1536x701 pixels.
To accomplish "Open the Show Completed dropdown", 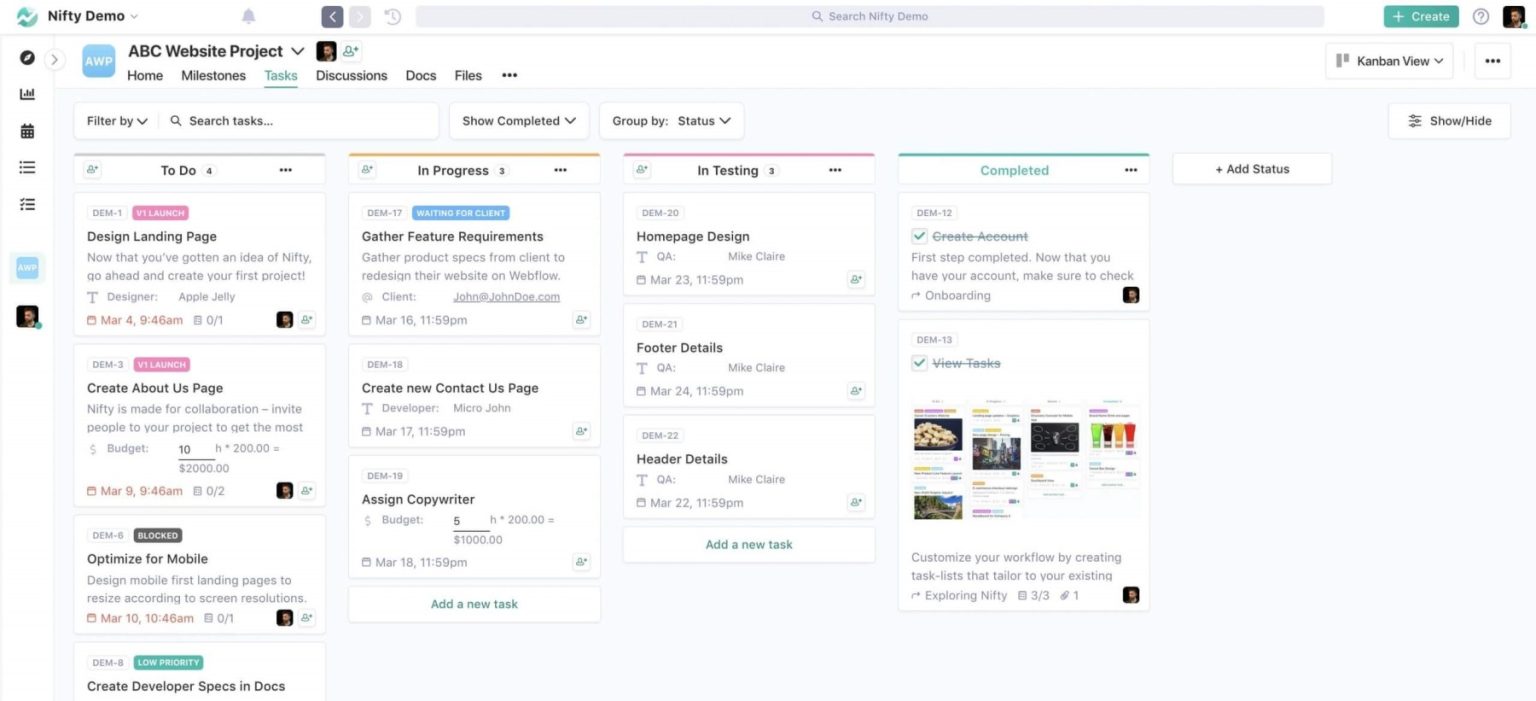I will coord(518,120).
